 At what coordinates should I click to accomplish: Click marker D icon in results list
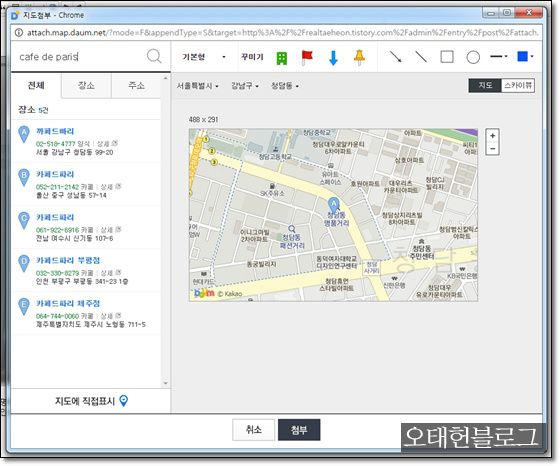[24, 263]
